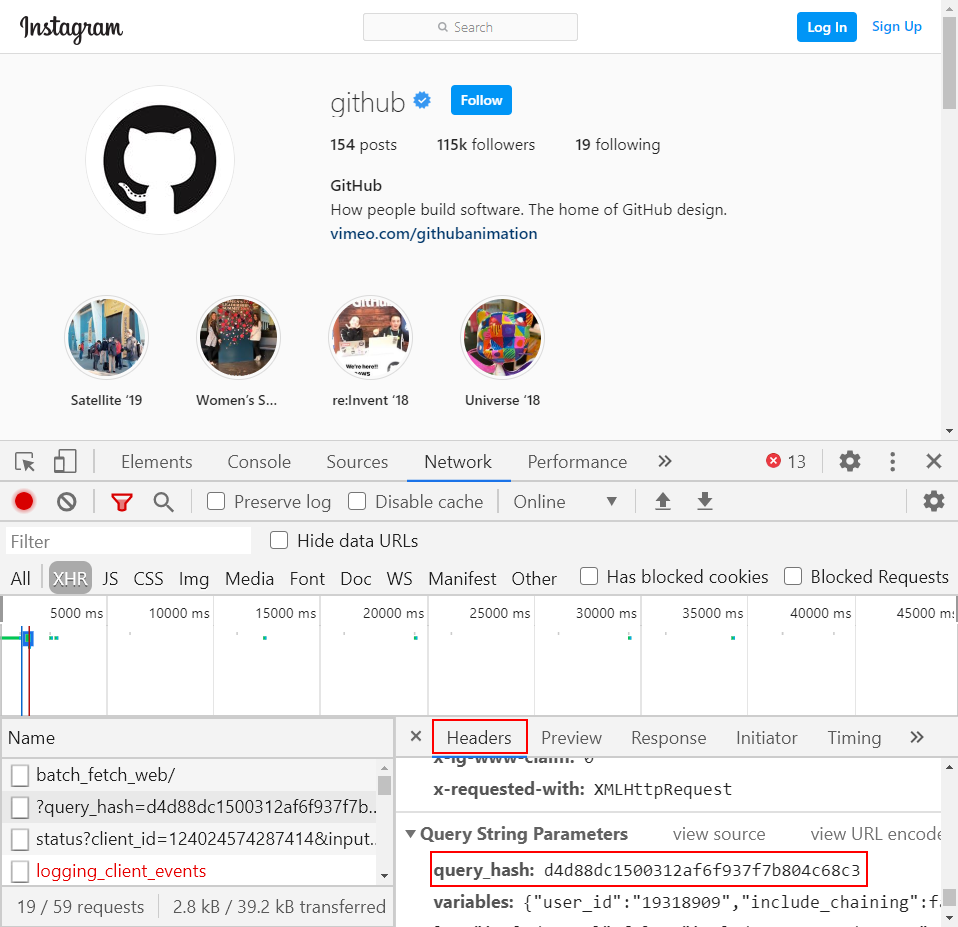
Task: Stop recording network log red button
Action: coord(24,502)
